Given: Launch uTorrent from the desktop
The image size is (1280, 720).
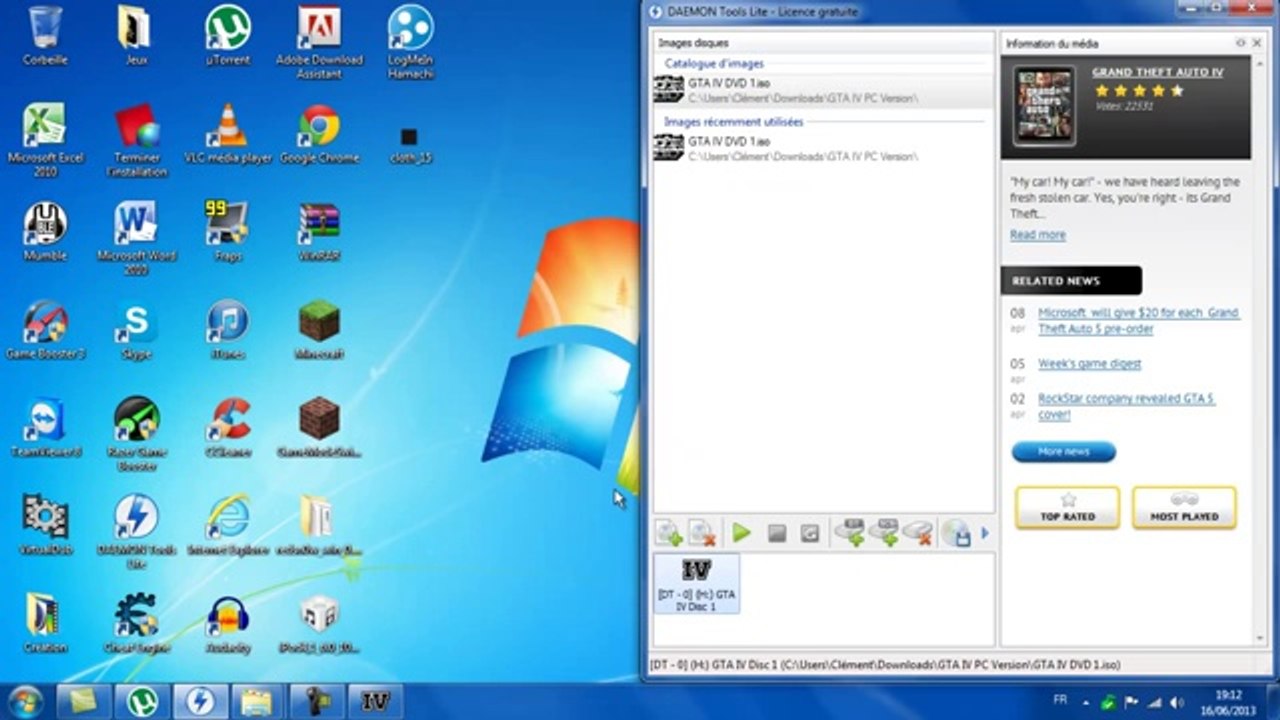Looking at the screenshot, I should click(x=228, y=35).
